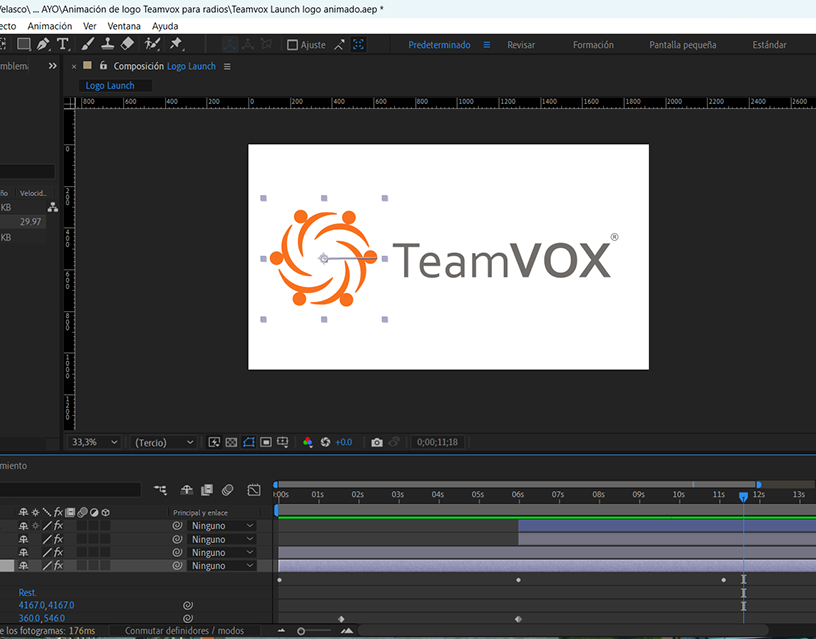Open the (Tercio) resolution dropdown
Viewport: 816px width, 639px height.
click(164, 442)
